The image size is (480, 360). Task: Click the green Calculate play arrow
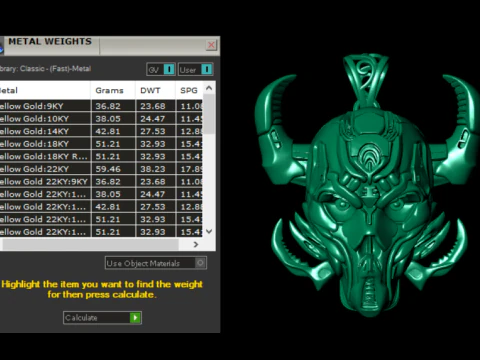click(135, 318)
